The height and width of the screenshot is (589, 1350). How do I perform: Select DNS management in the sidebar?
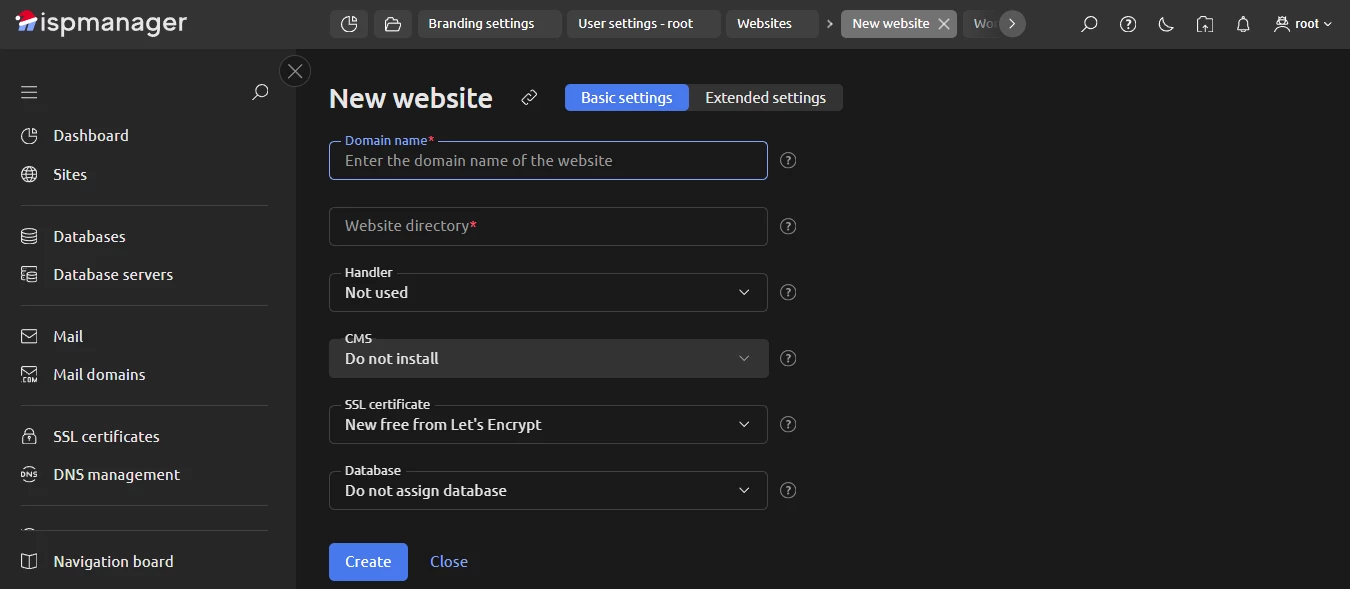point(116,474)
